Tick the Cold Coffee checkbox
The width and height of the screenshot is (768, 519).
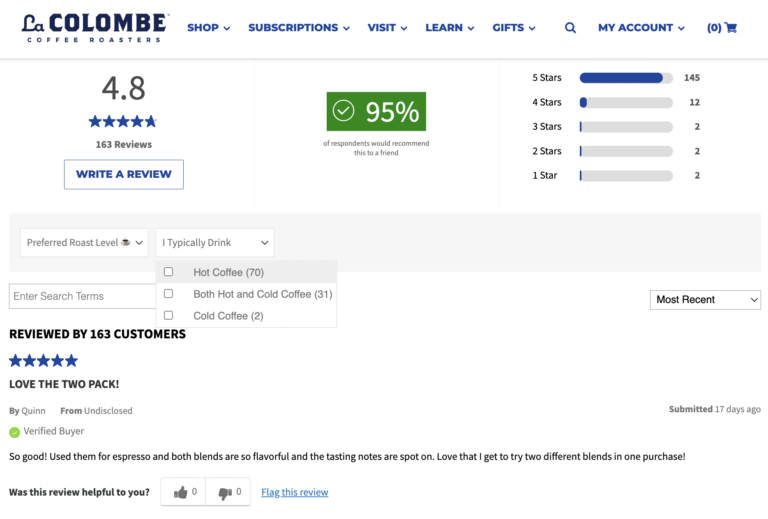pyautogui.click(x=168, y=316)
